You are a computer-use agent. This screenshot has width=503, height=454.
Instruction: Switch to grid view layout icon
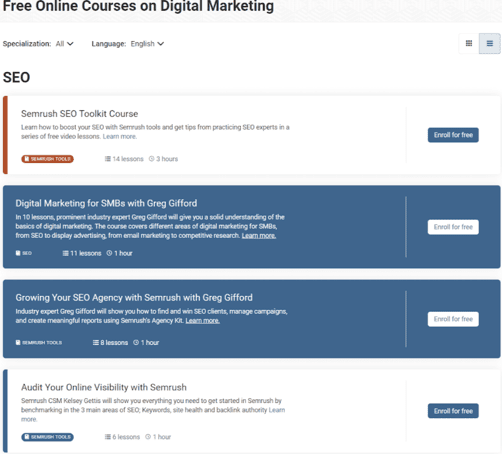tap(469, 43)
